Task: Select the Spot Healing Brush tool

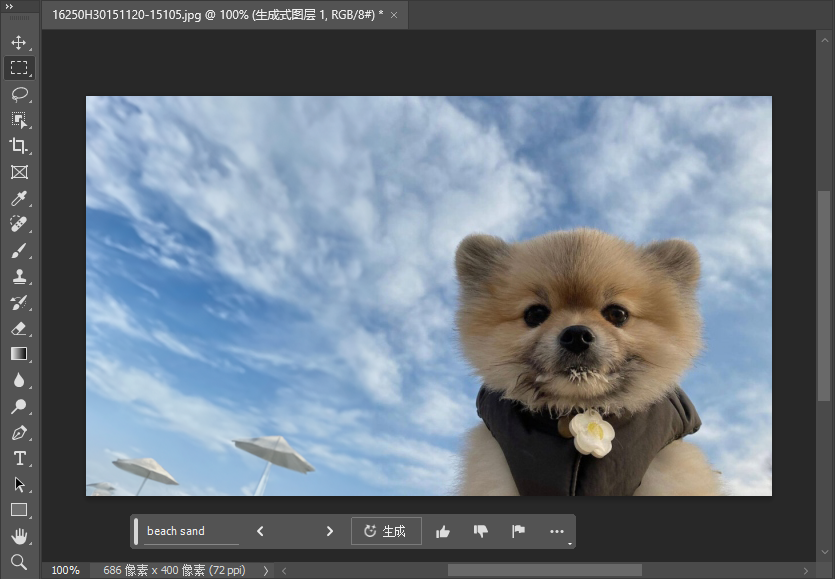Action: pyautogui.click(x=19, y=224)
